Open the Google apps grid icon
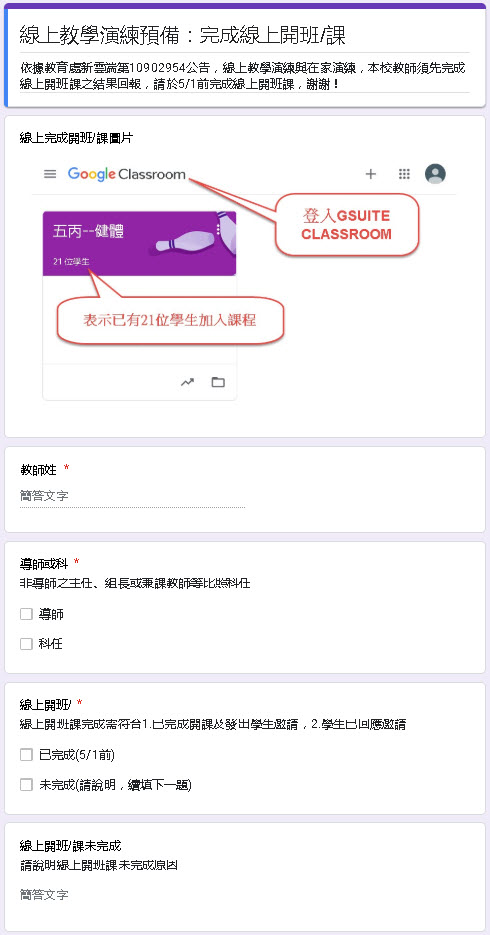The width and height of the screenshot is (490, 935). coord(404,174)
